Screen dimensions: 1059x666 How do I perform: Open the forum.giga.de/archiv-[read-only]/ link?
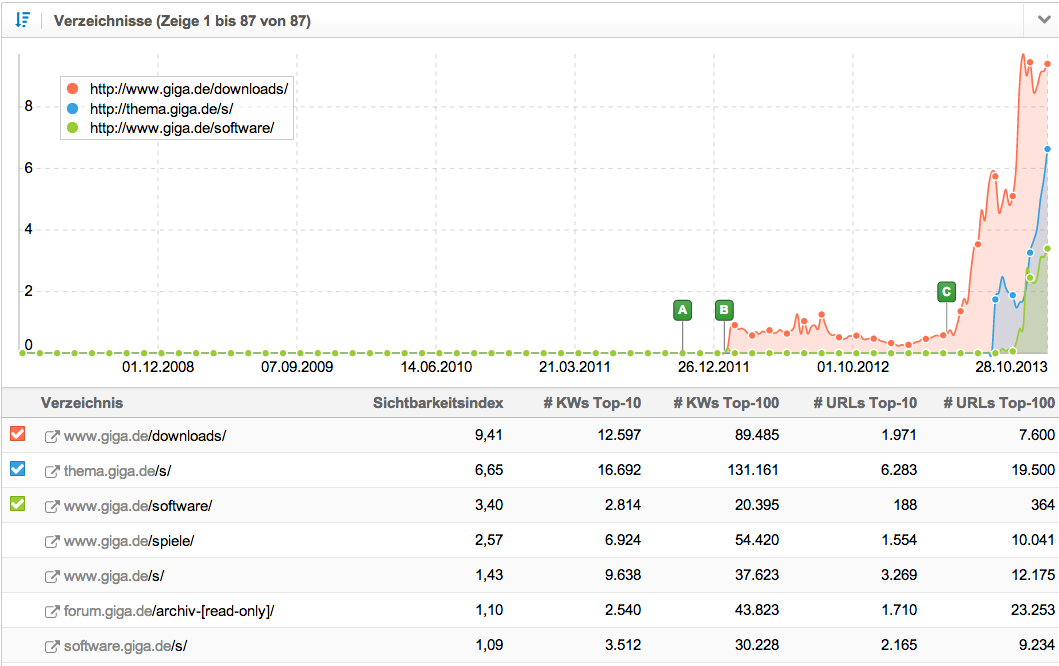[168, 611]
